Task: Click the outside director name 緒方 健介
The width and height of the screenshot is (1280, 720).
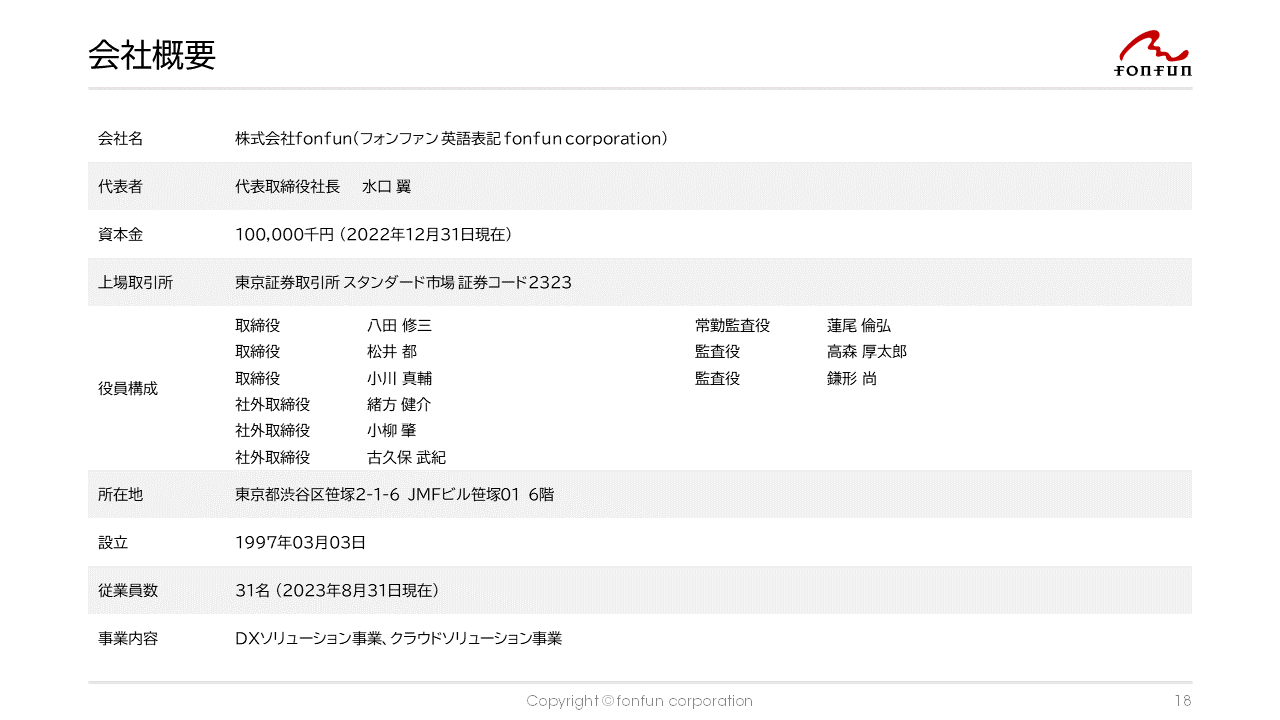Action: tap(399, 405)
